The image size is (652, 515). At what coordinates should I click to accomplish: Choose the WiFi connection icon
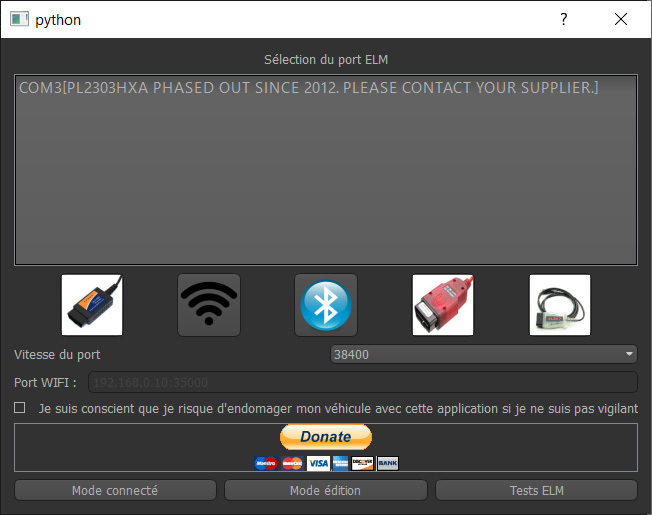click(209, 305)
